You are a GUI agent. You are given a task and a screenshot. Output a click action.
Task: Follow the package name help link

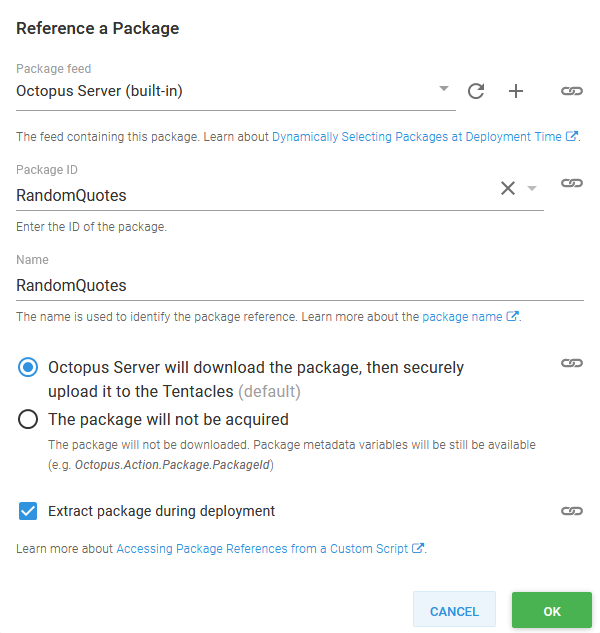(x=462, y=317)
